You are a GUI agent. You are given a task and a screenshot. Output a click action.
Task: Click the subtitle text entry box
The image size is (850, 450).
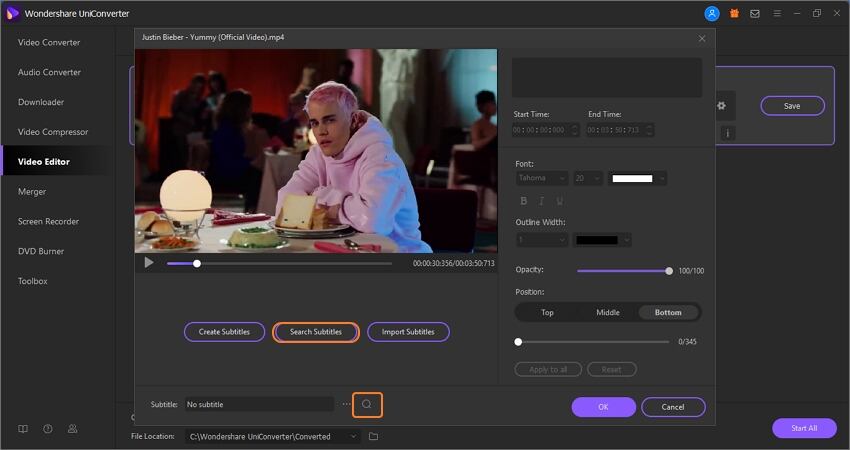point(607,78)
